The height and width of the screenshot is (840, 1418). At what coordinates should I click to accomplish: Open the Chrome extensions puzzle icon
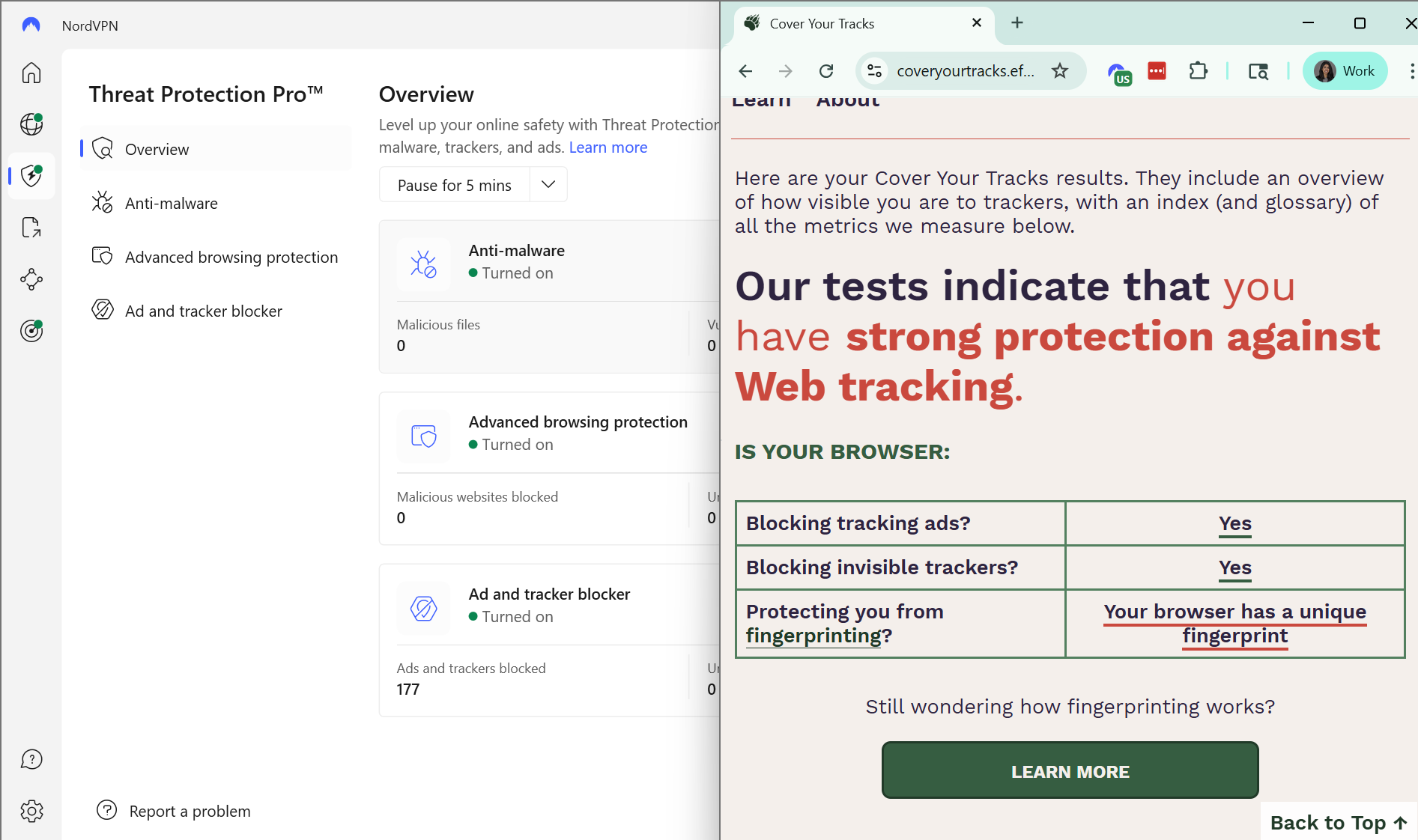click(1199, 71)
